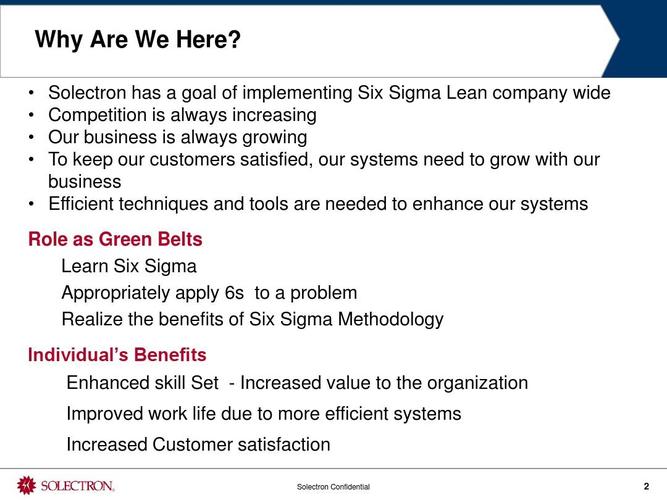Select the bullet about Six Sigma Lean goal
This screenshot has width=667, height=500.
329,93
